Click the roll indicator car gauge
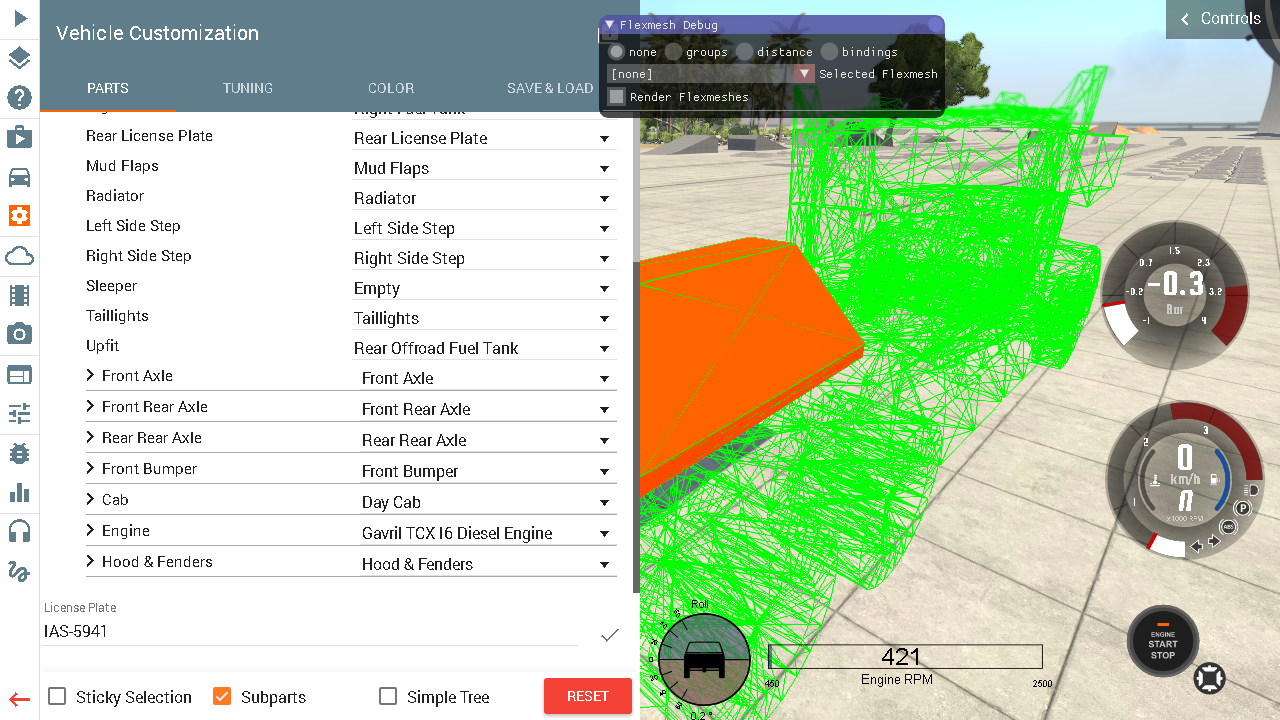 pos(704,659)
